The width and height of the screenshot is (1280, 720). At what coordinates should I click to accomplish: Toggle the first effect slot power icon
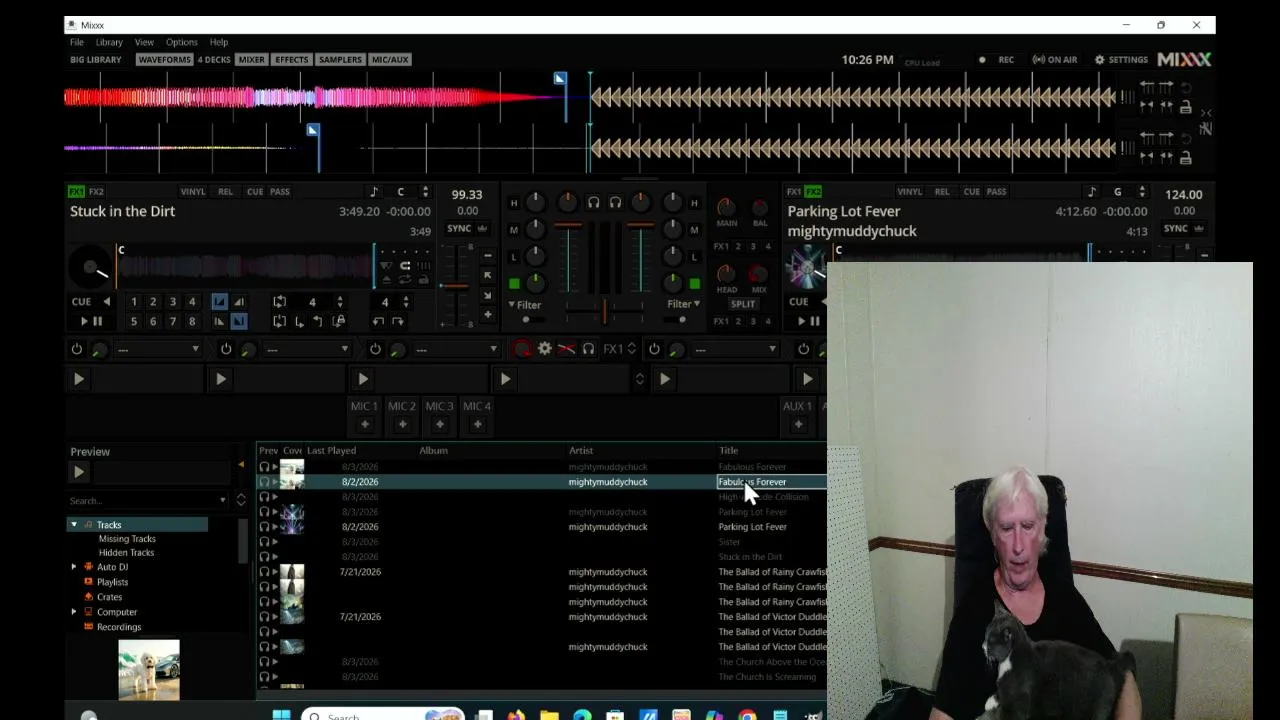pos(76,349)
